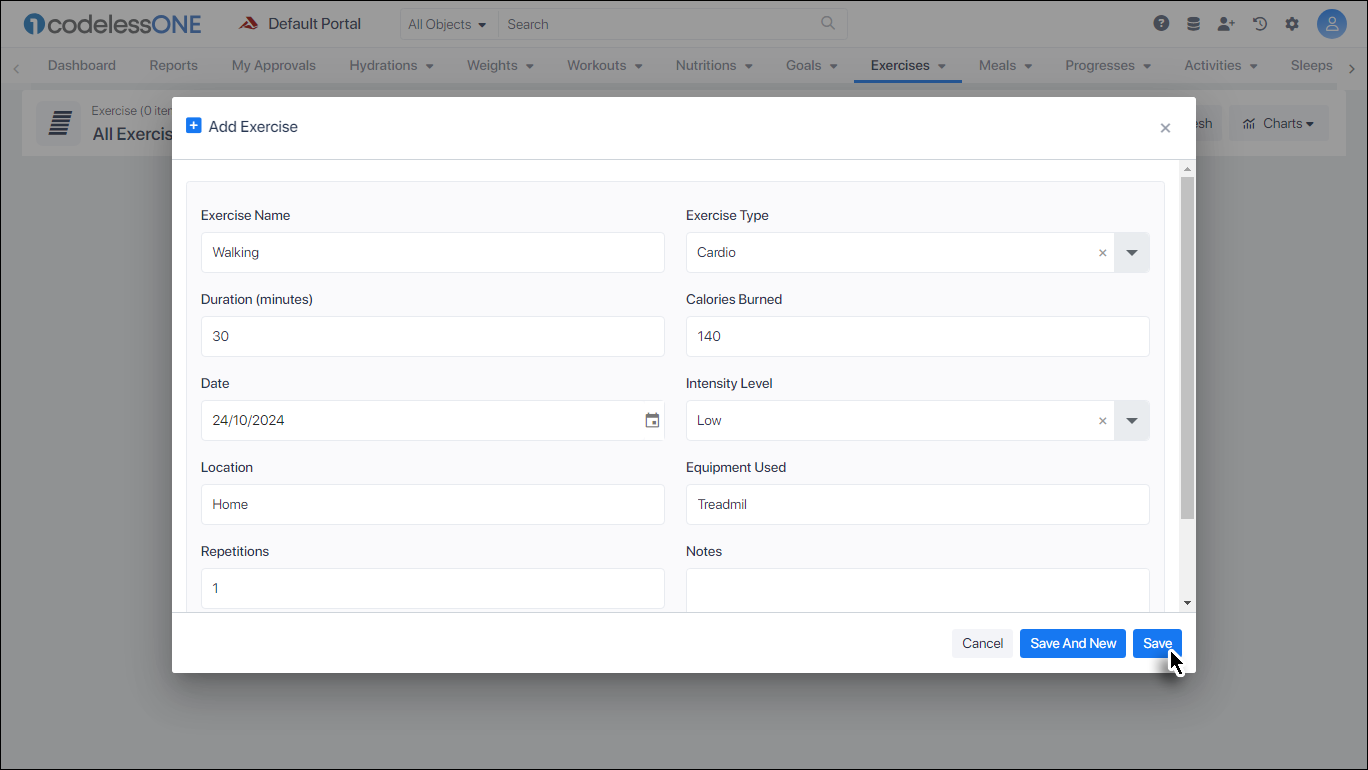Image resolution: width=1368 pixels, height=770 pixels.
Task: Click the search magnifier icon
Action: point(827,23)
